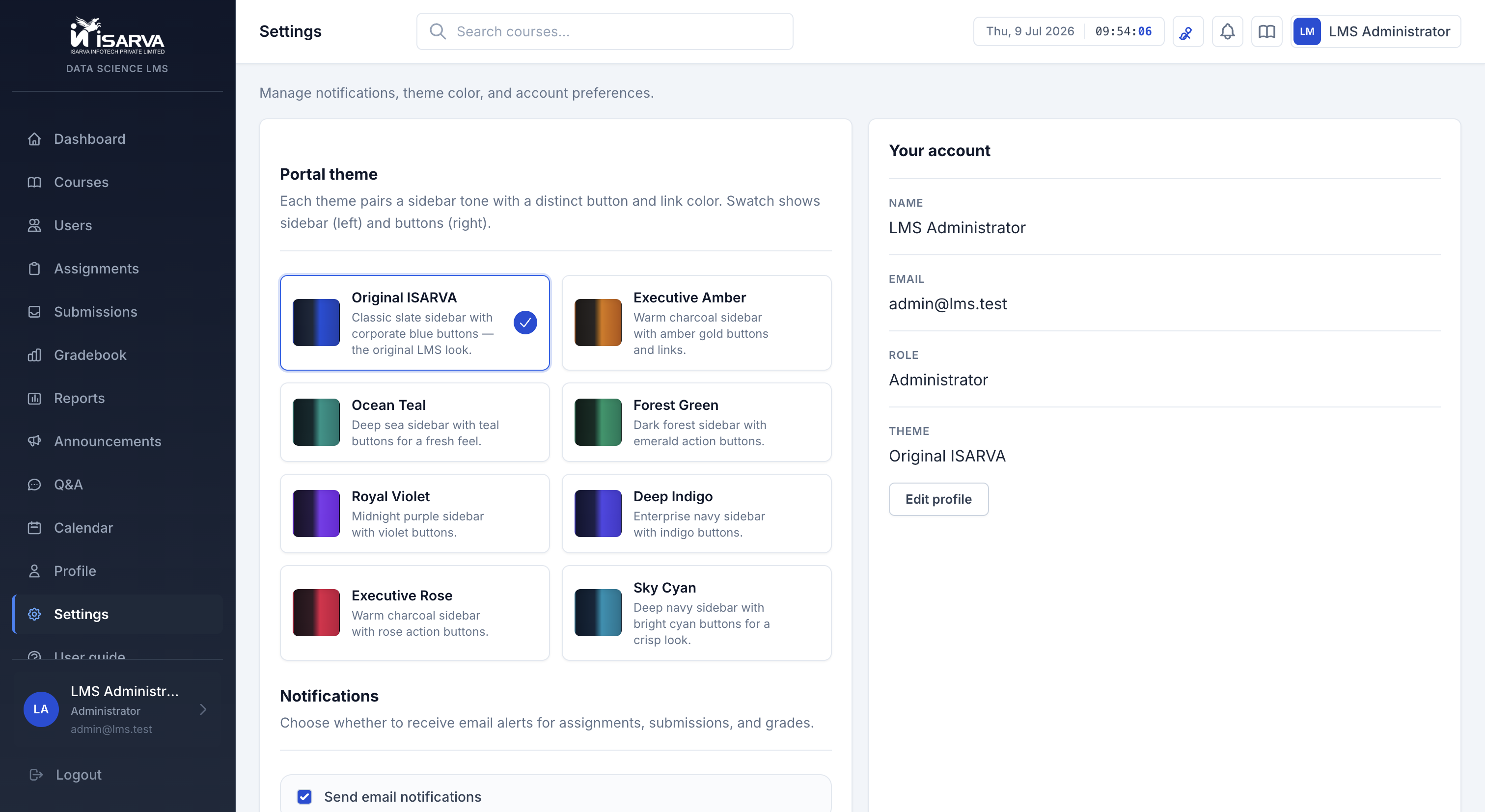Click the Calendar icon in sidebar

[x=34, y=528]
